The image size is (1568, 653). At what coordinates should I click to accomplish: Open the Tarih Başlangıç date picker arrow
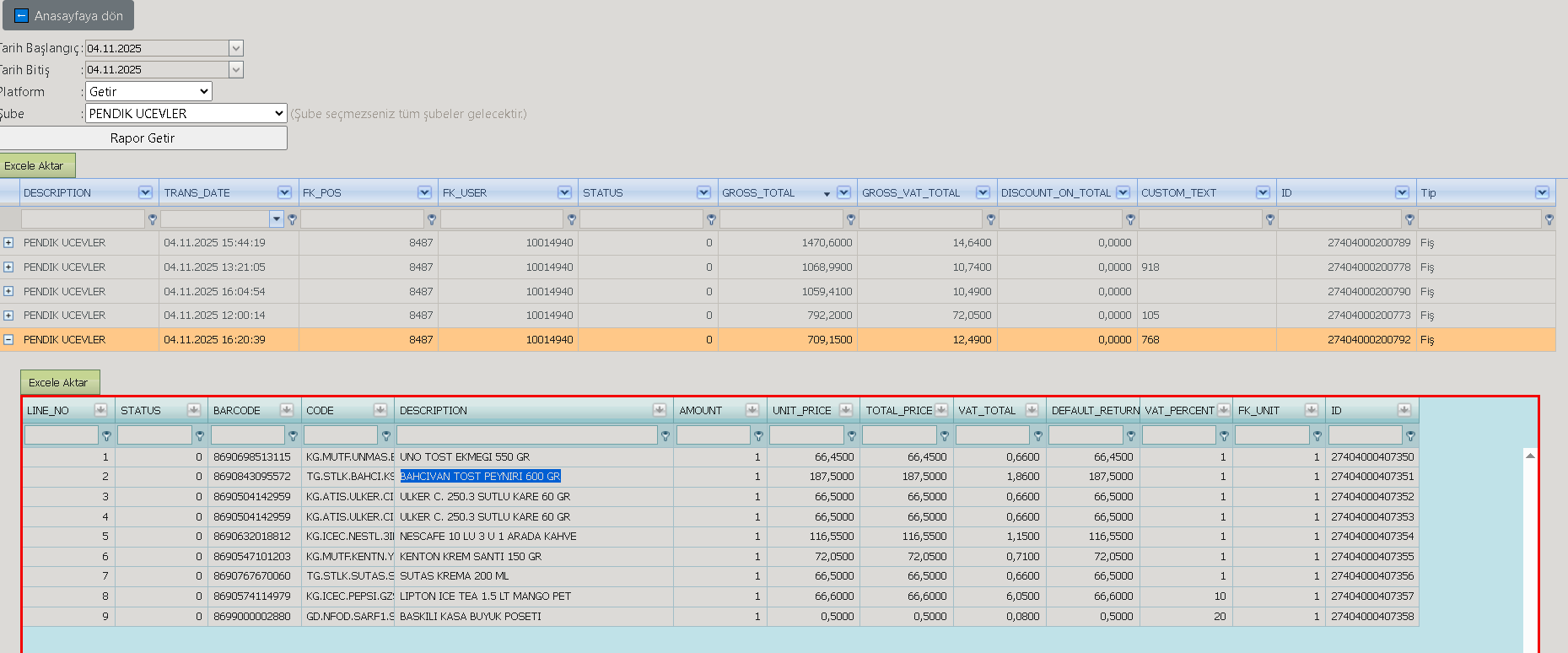tap(236, 48)
